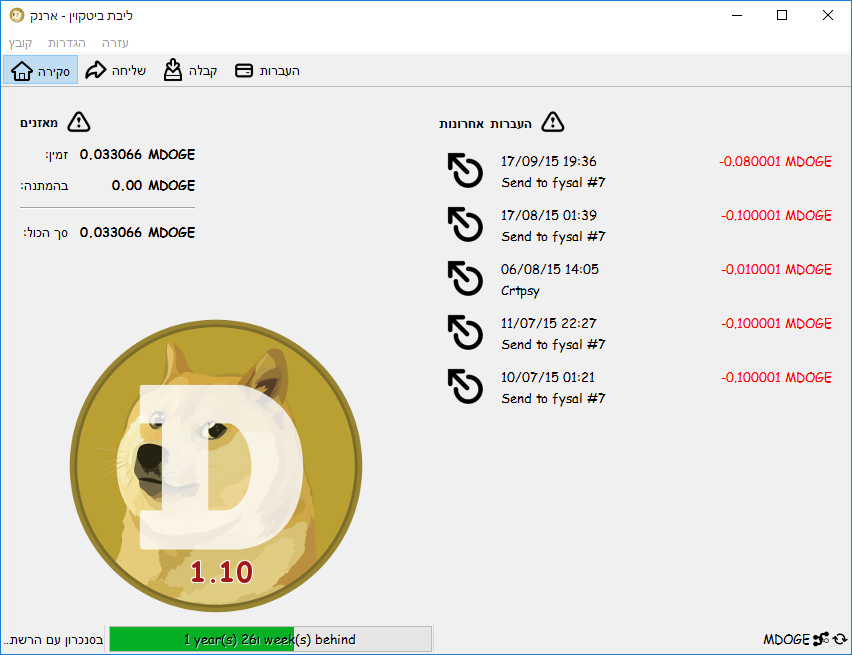The width and height of the screenshot is (852, 655).
Task: Click the transaction icon for 17/08/15 01:39
Action: click(465, 224)
